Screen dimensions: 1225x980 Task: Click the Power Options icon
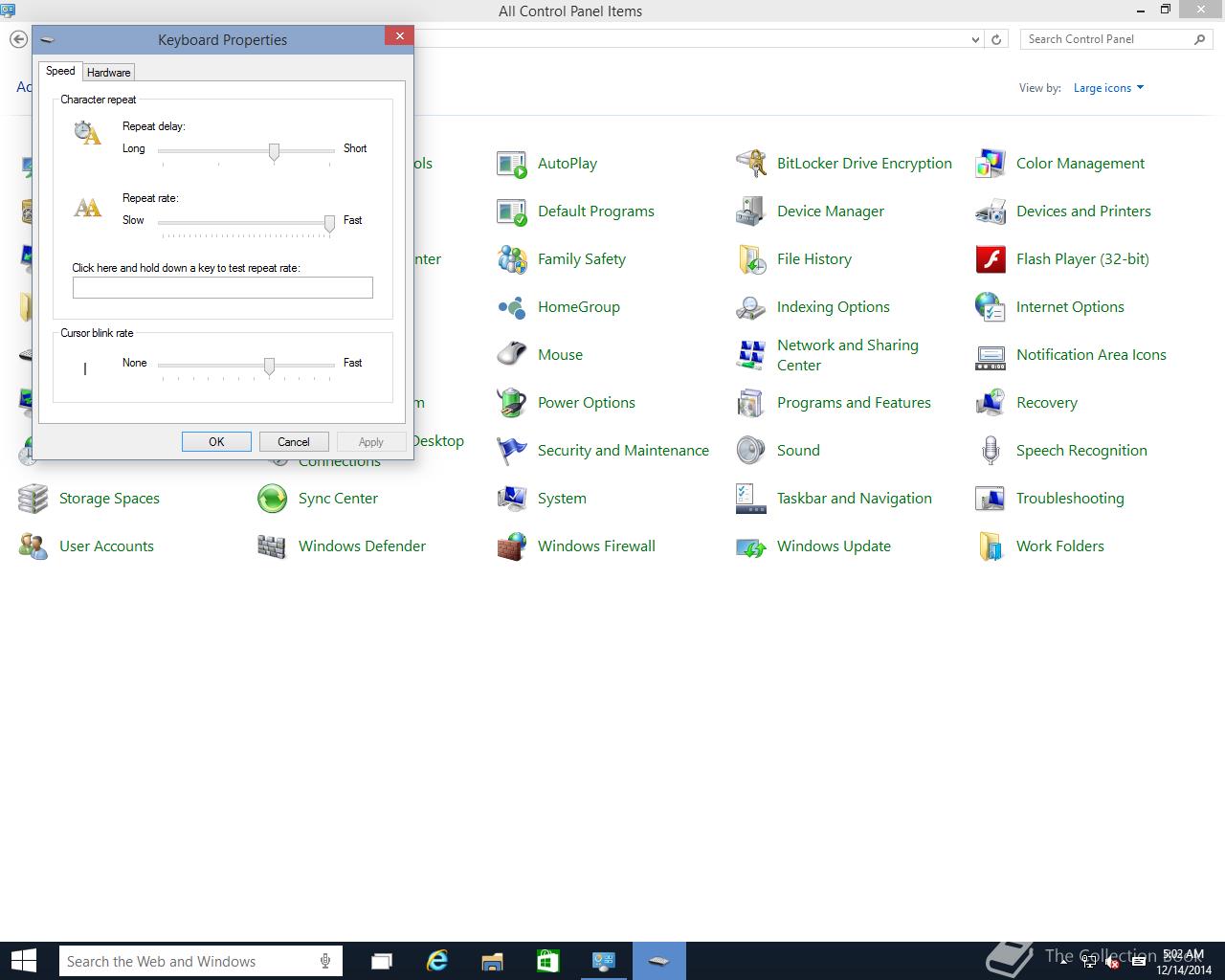(512, 403)
